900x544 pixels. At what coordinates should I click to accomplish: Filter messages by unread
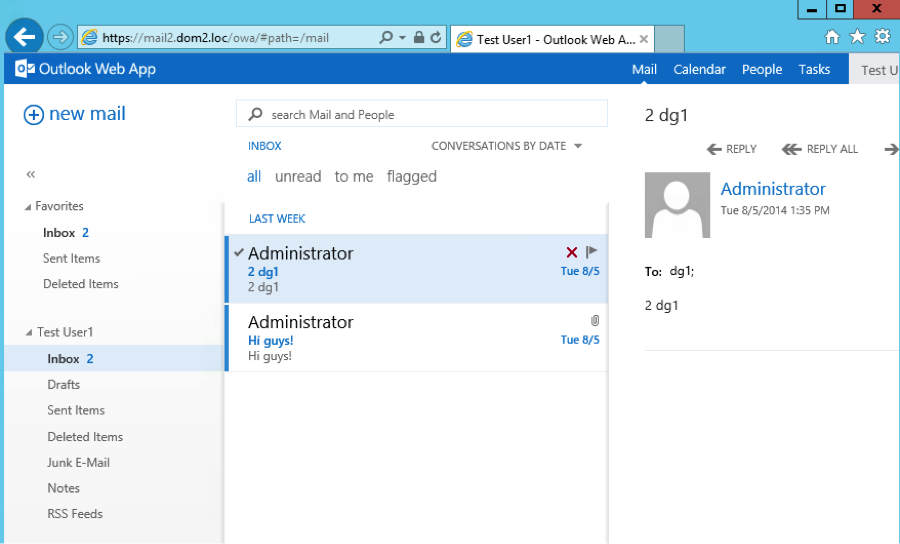click(298, 177)
